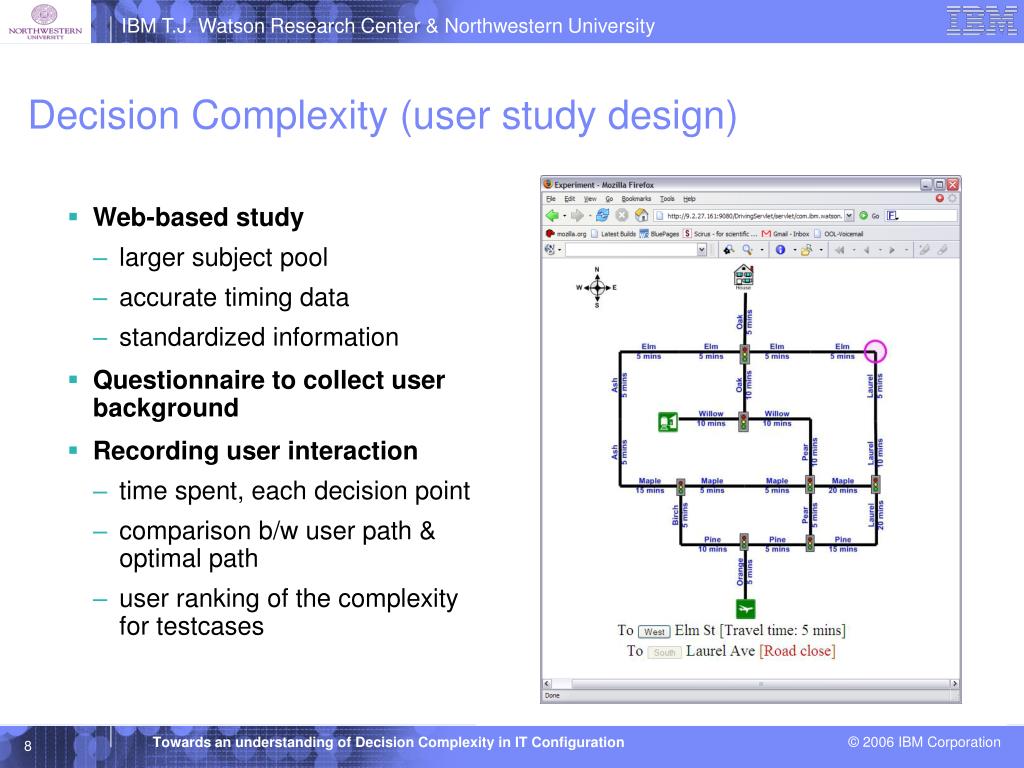Click the magenta circle at Elm and Laurel

click(875, 351)
